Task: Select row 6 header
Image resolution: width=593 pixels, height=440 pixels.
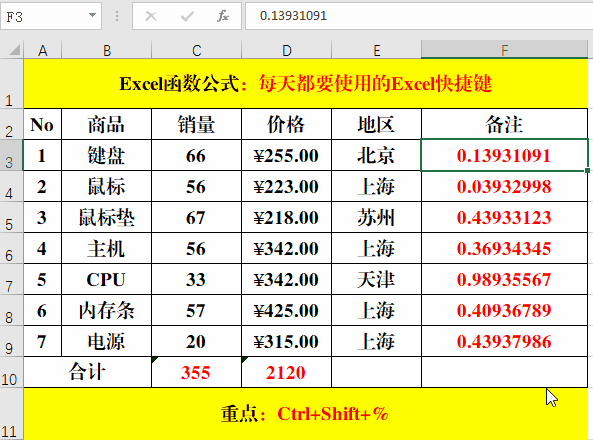Action: [x=11, y=248]
